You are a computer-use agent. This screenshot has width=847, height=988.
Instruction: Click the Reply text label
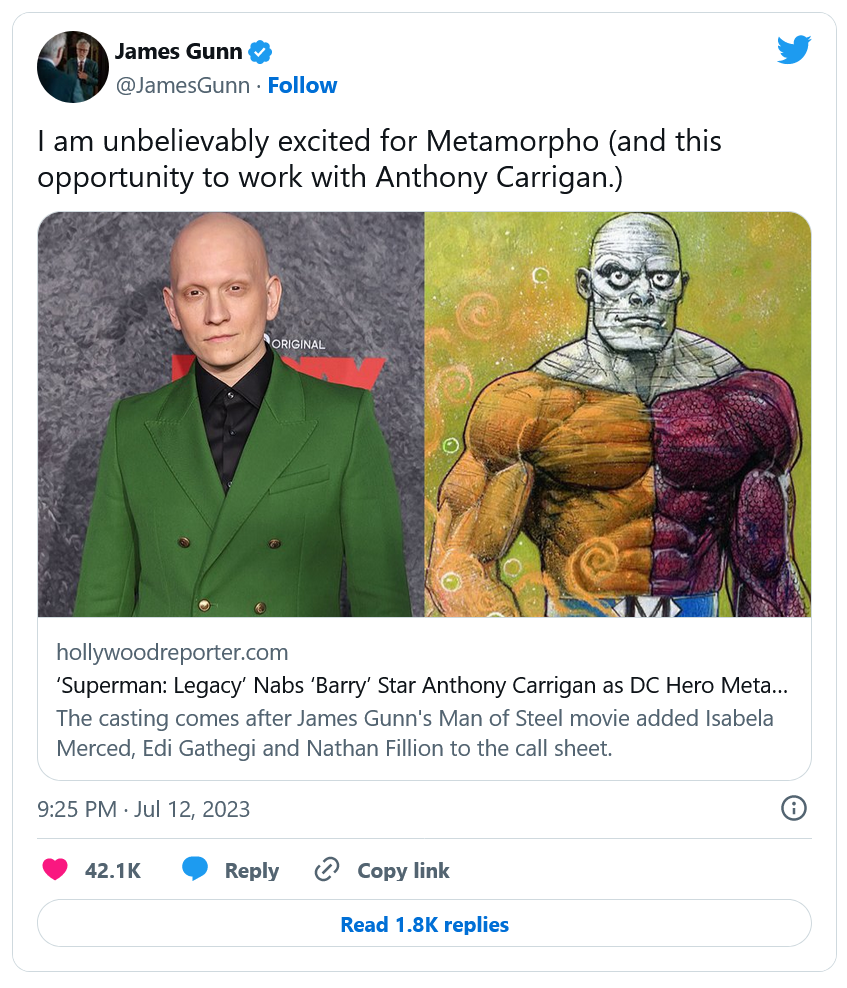click(x=251, y=871)
